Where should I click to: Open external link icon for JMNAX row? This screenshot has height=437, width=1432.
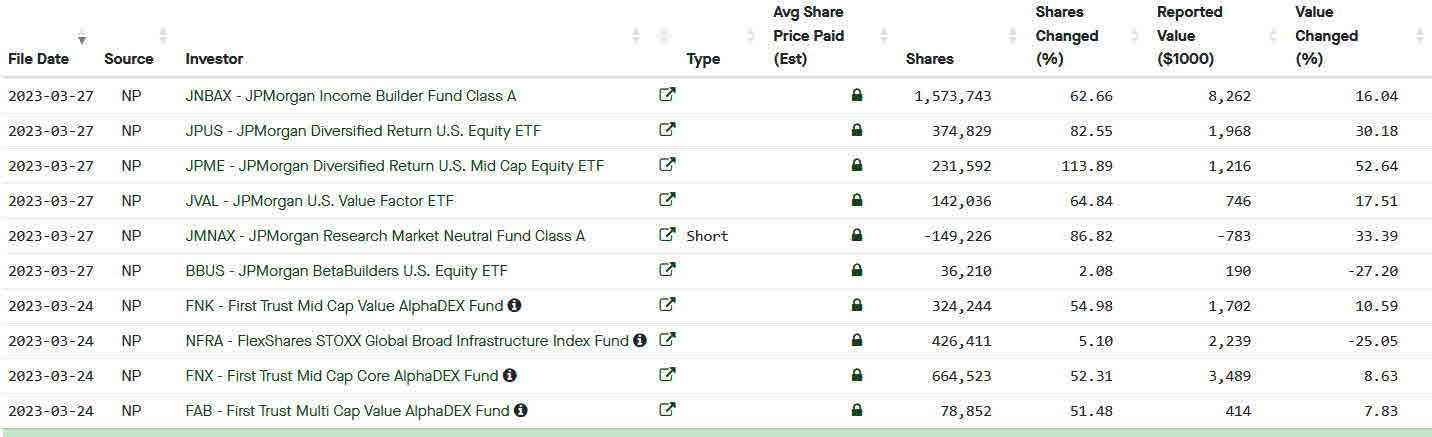pyautogui.click(x=667, y=235)
